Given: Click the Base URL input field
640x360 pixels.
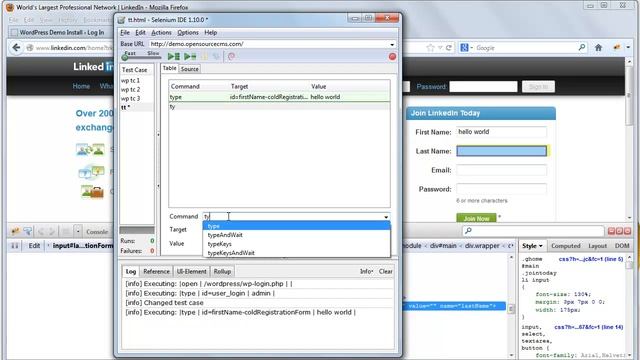Looking at the screenshot, I should tap(268, 44).
